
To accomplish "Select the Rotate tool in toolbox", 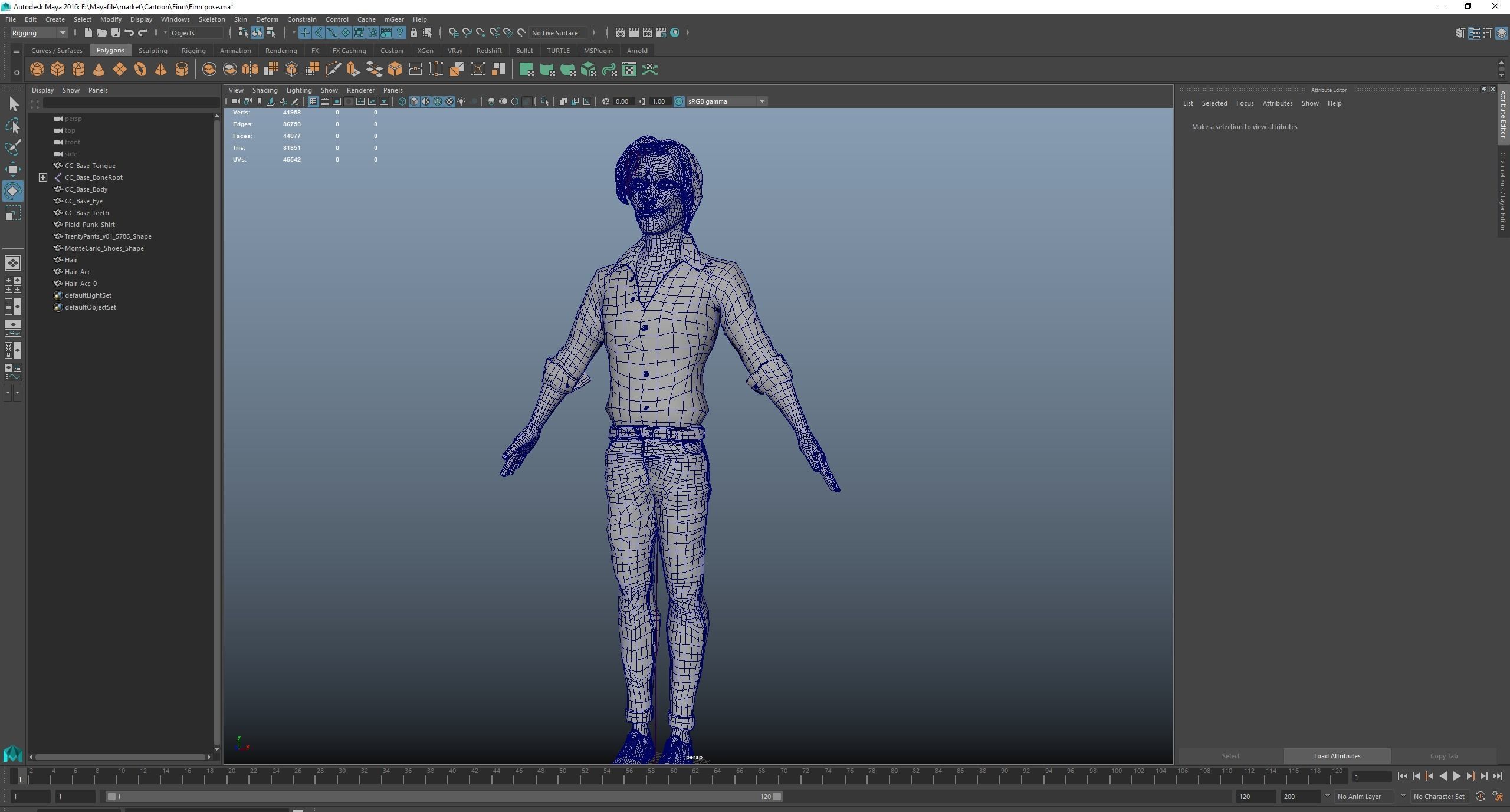I will coord(12,191).
